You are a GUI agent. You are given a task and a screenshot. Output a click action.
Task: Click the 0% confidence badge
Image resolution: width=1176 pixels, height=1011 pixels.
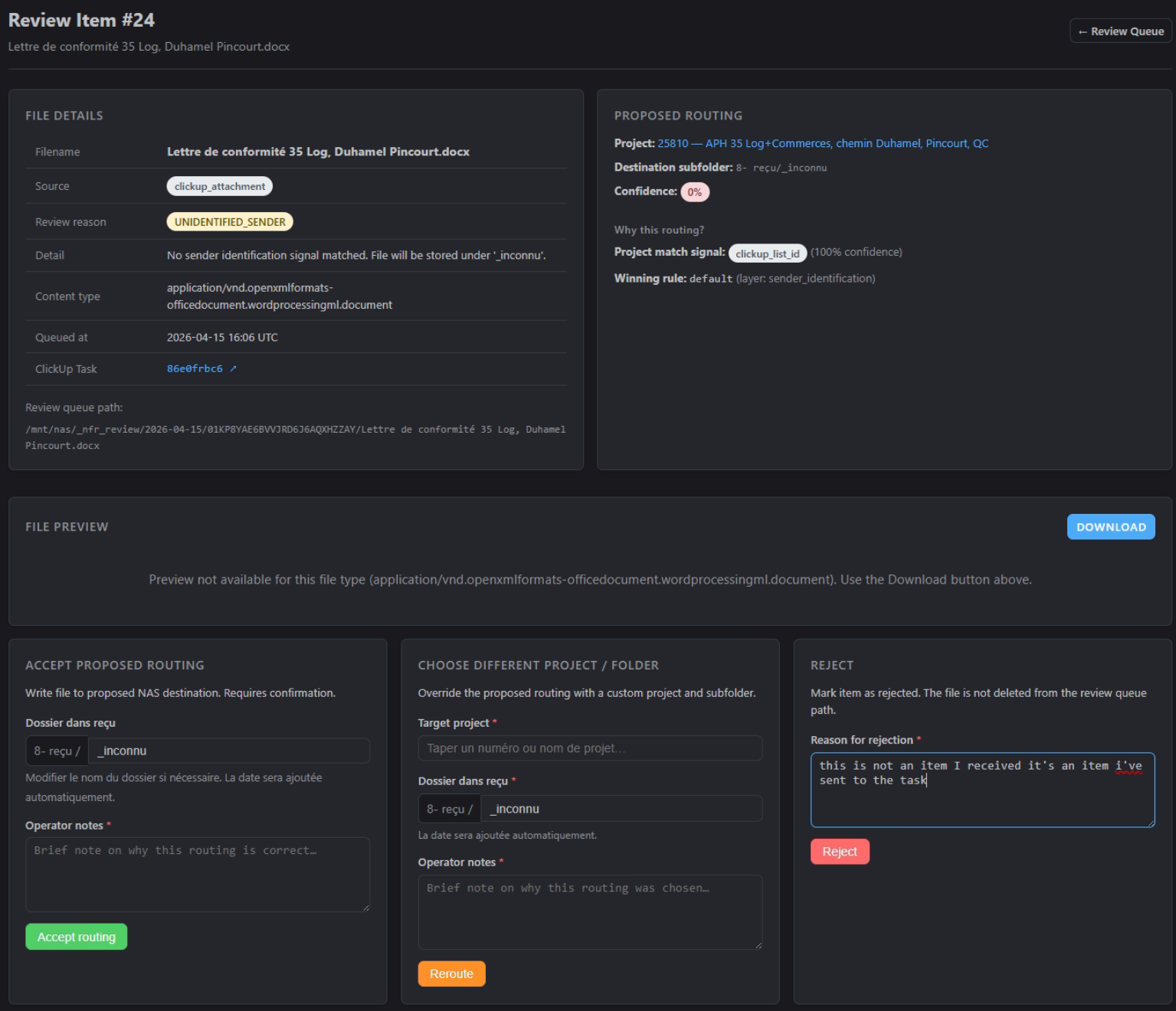click(694, 192)
